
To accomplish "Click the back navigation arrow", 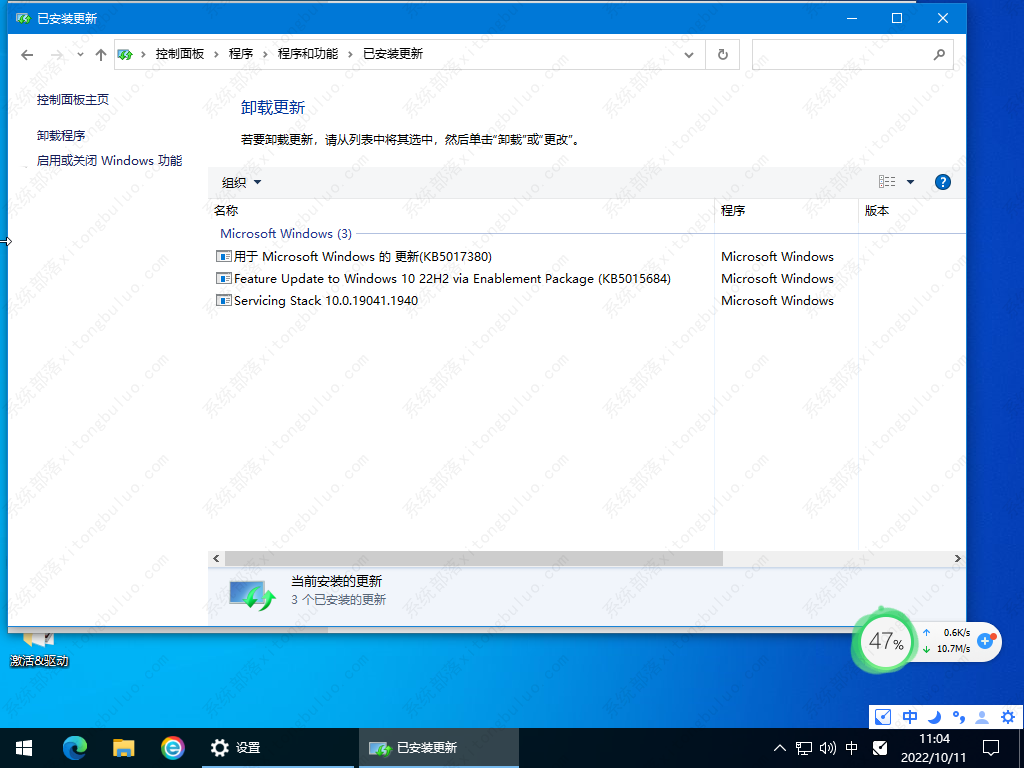I will 27,54.
